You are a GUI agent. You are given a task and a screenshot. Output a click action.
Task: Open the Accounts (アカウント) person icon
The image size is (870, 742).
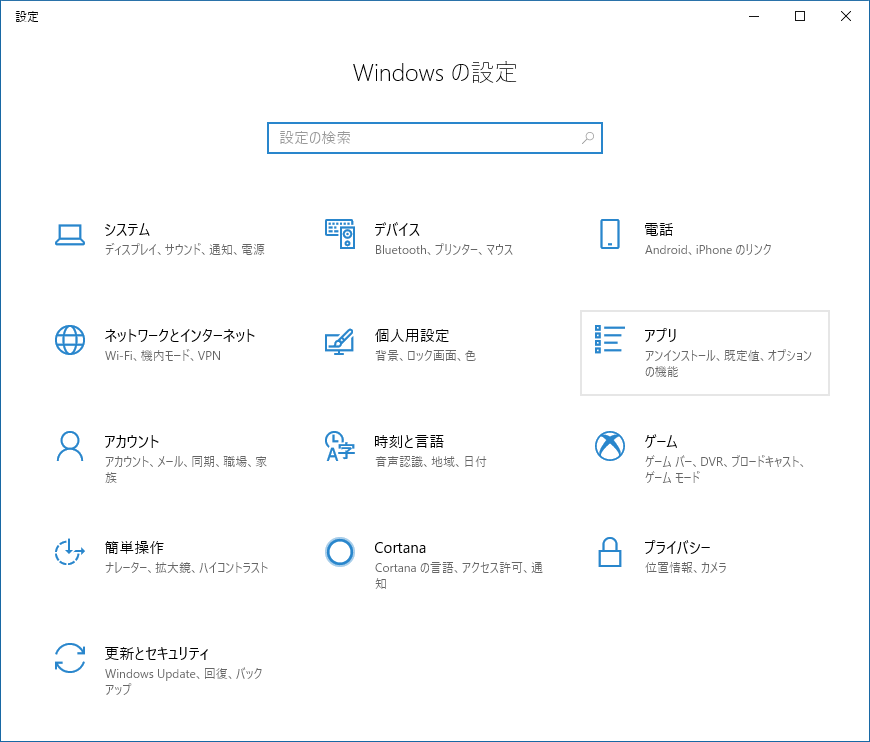(x=70, y=446)
